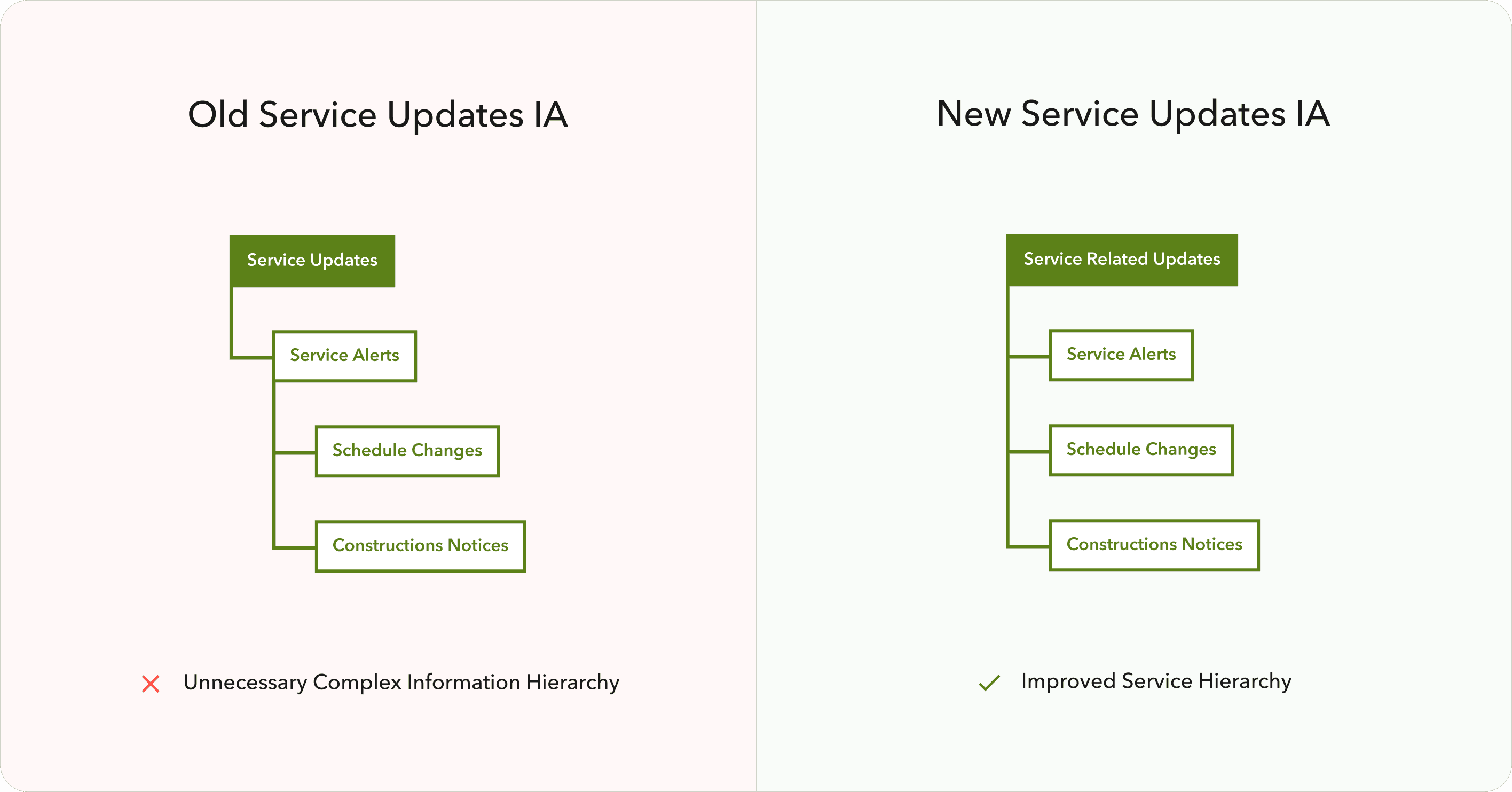This screenshot has width=1512, height=792.
Task: Click connector leading to old Constructions Notices
Action: (295, 548)
